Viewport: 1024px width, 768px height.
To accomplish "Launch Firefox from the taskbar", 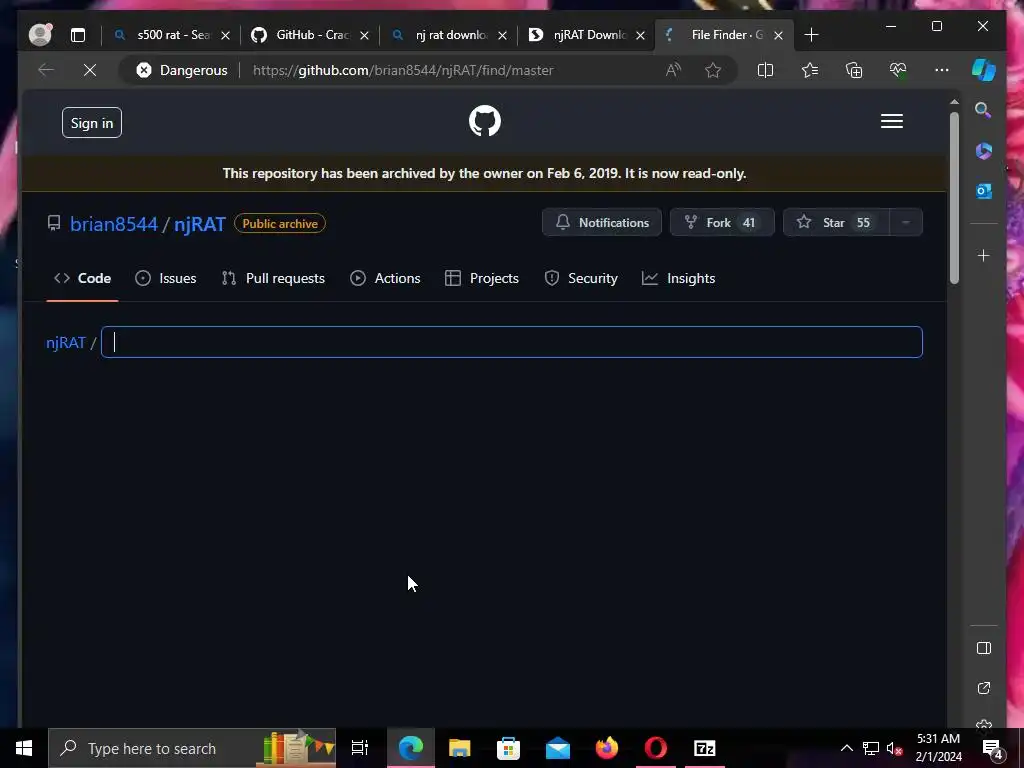I will tap(607, 748).
